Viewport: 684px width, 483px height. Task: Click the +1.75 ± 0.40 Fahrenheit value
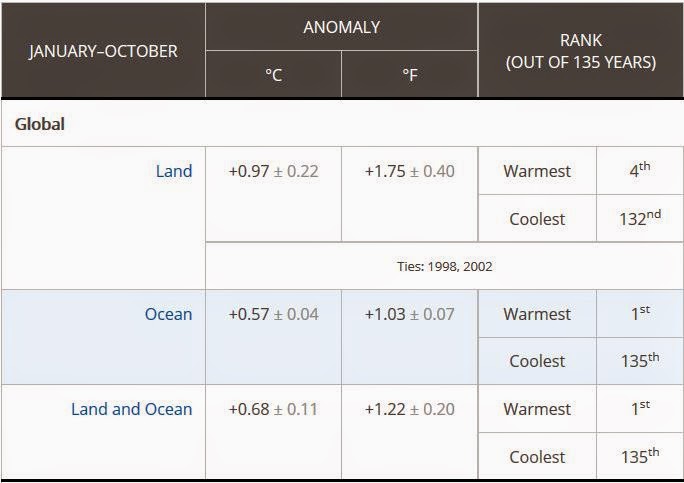tap(409, 171)
